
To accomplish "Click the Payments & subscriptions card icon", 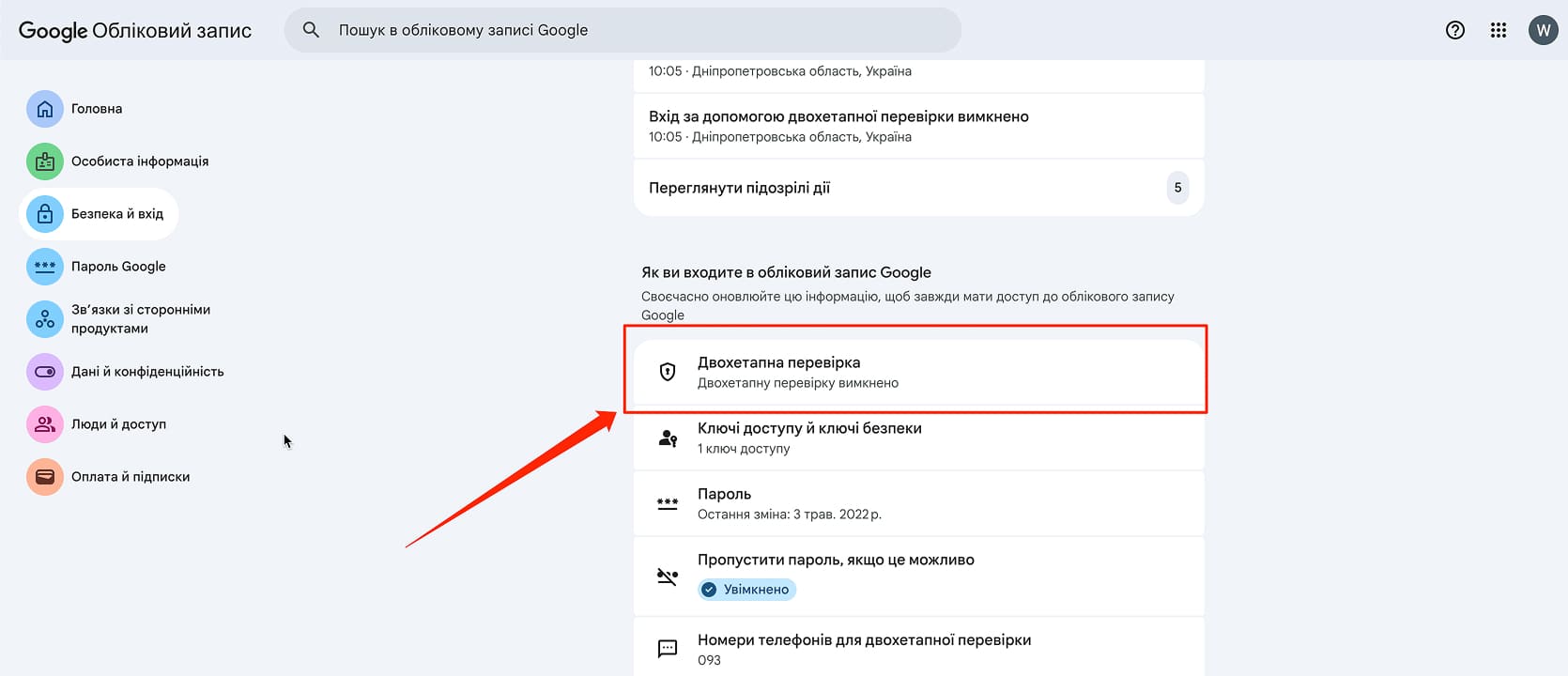I will [x=44, y=477].
